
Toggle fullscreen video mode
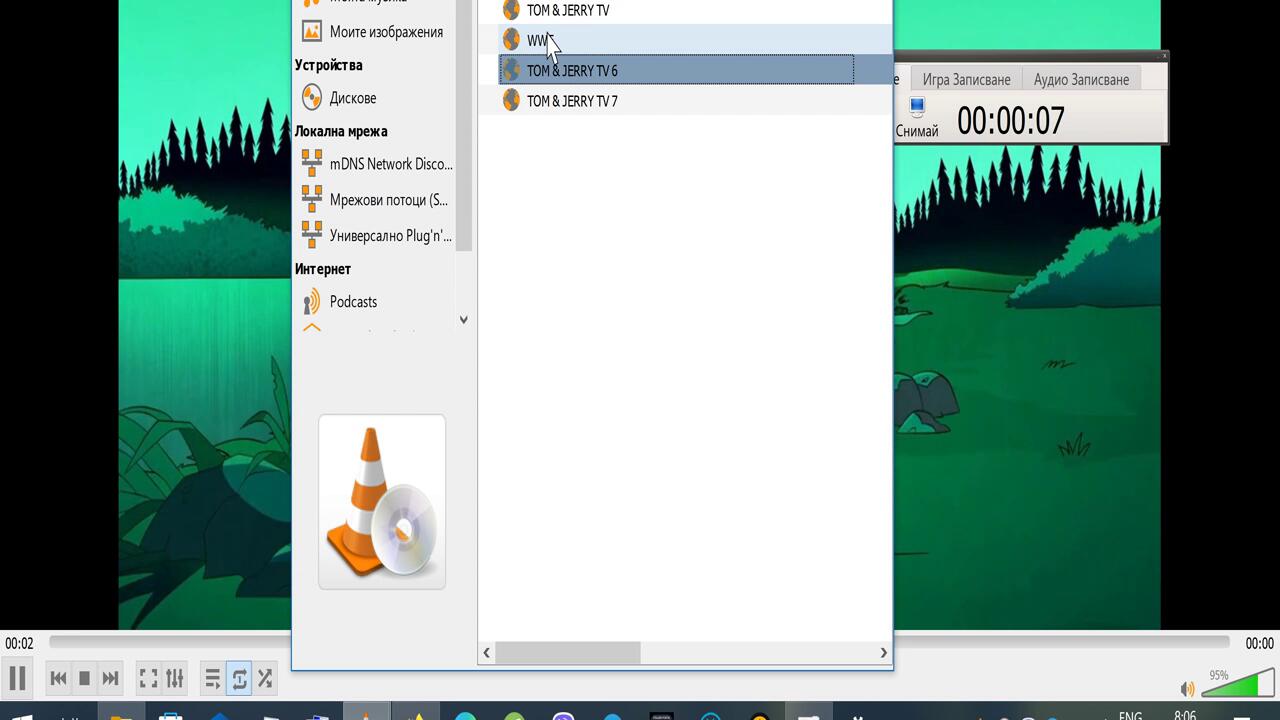click(x=148, y=679)
